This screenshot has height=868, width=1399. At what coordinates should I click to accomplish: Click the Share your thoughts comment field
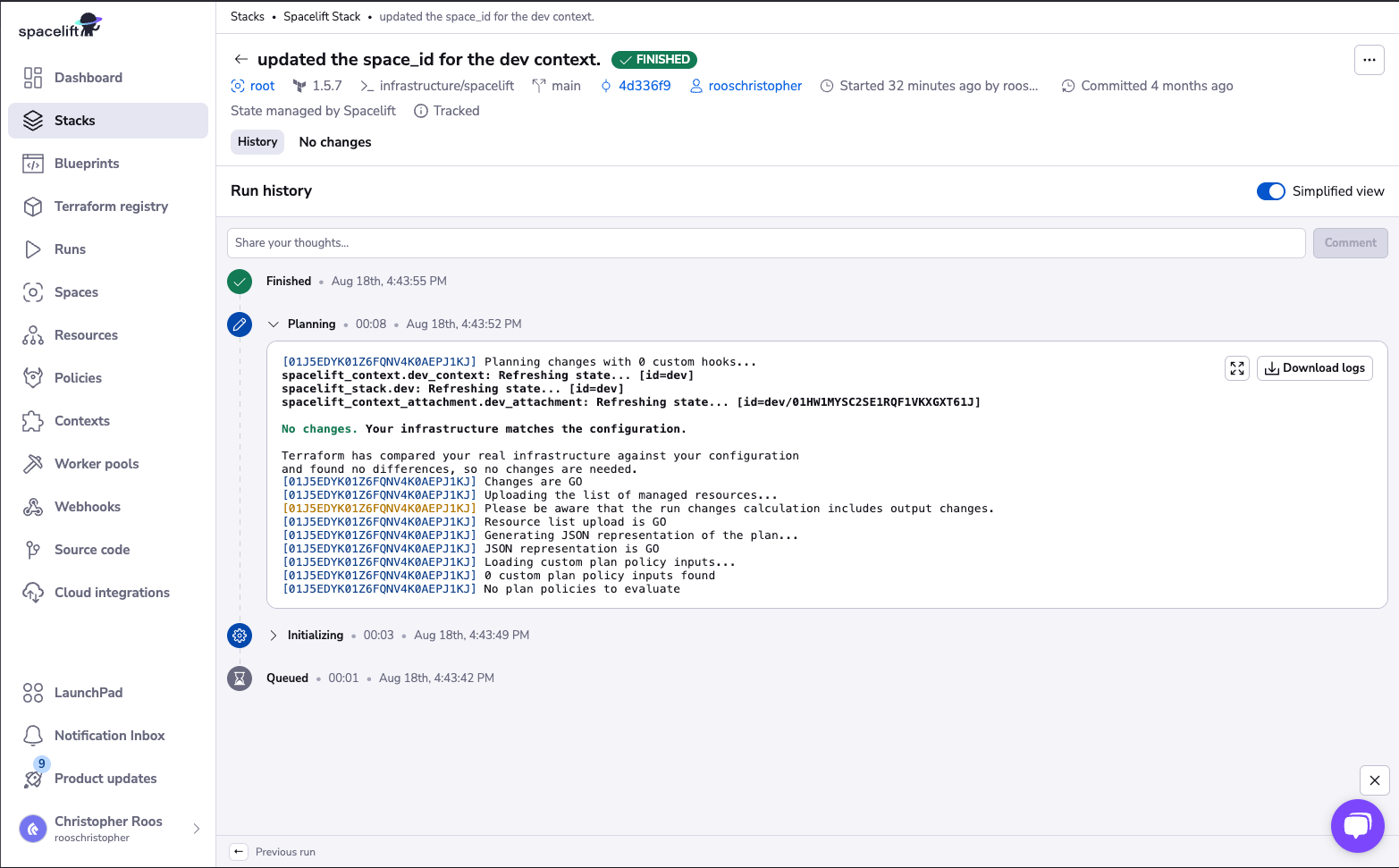click(x=766, y=242)
